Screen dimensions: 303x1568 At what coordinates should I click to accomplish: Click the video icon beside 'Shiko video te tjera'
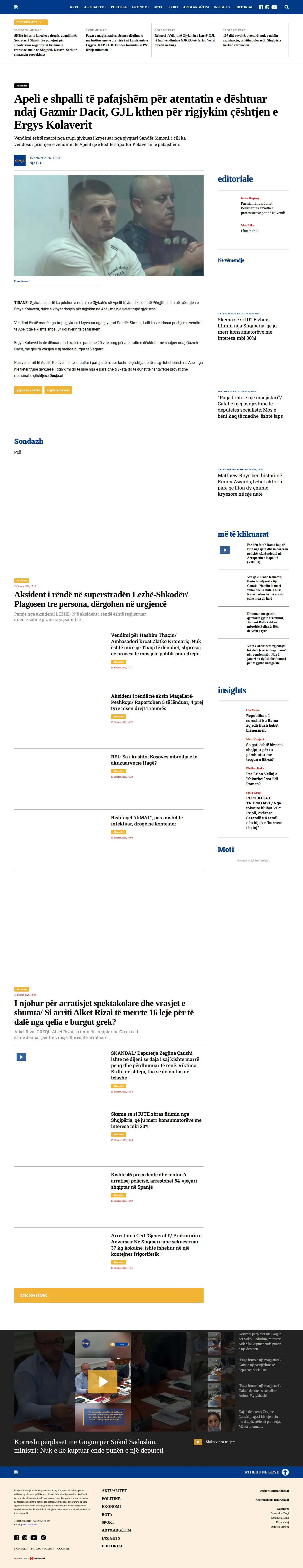point(198,1441)
